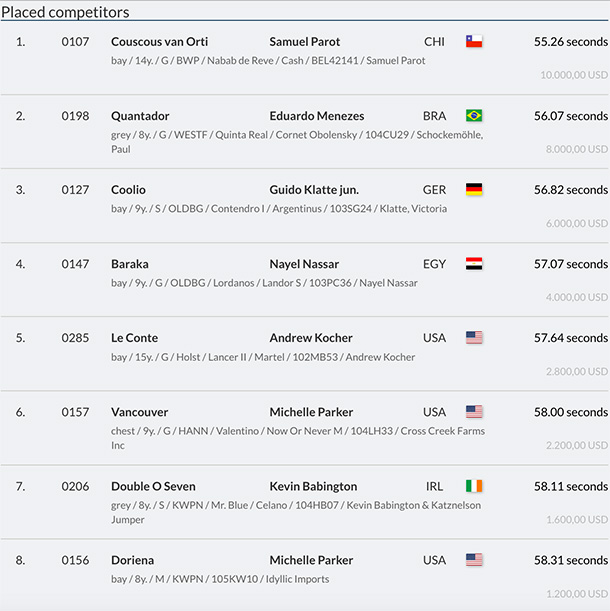Click the Germany flag icon
Viewport: 610px width, 611px height.
pos(474,190)
